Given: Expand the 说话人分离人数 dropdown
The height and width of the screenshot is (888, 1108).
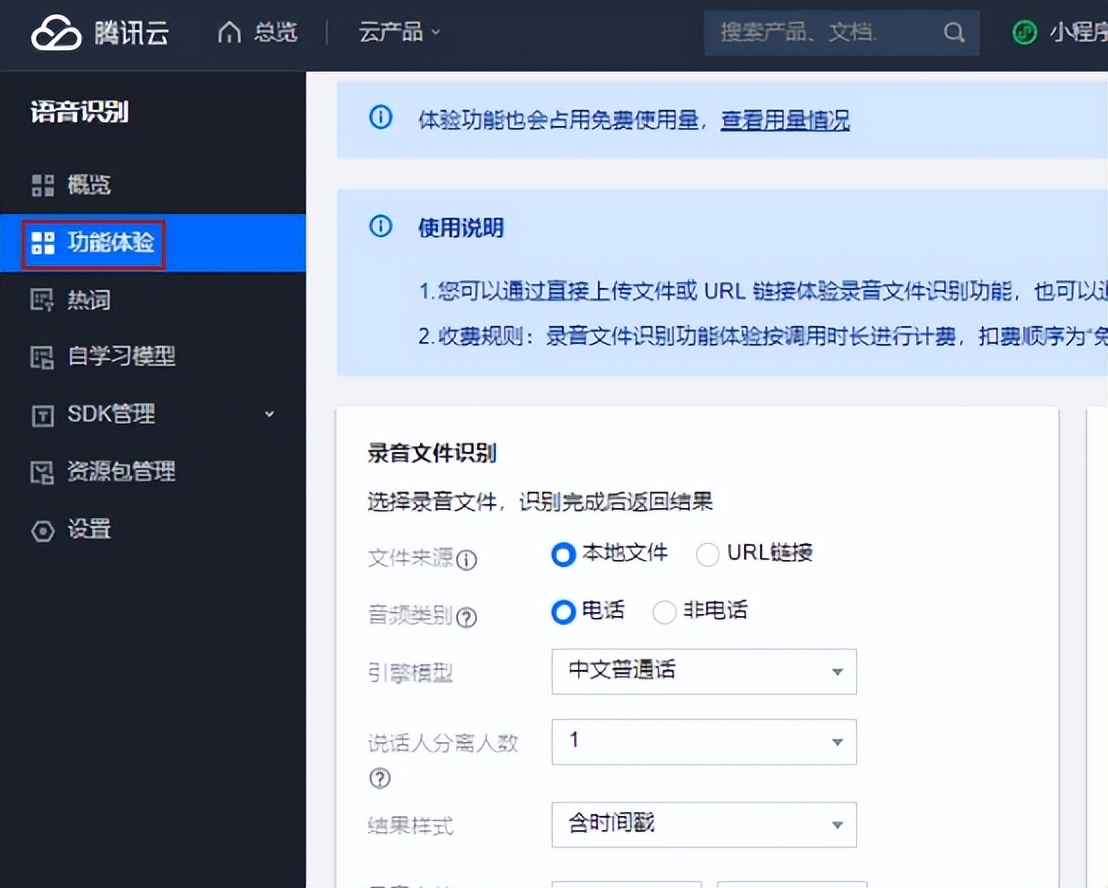Looking at the screenshot, I should pyautogui.click(x=703, y=742).
